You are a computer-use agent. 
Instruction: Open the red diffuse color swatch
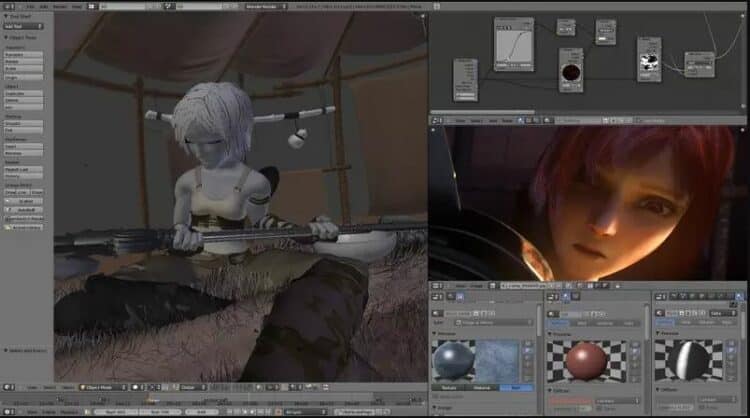[570, 400]
